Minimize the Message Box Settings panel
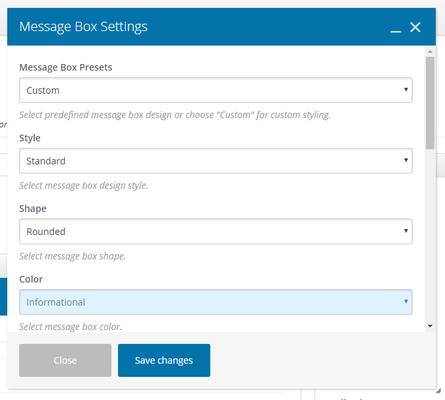This screenshot has width=445, height=400. 396,29
